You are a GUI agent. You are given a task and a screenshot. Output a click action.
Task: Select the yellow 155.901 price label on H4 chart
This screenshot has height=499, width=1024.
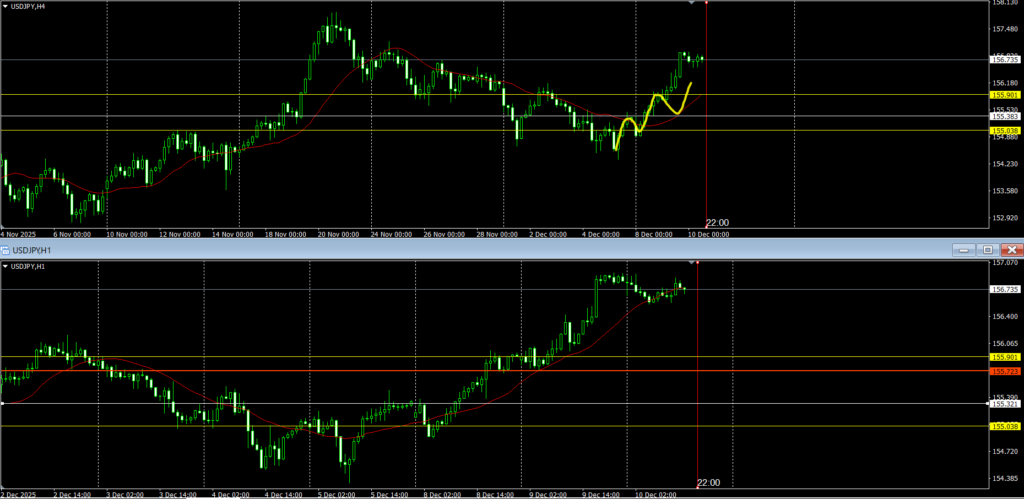pos(1004,95)
